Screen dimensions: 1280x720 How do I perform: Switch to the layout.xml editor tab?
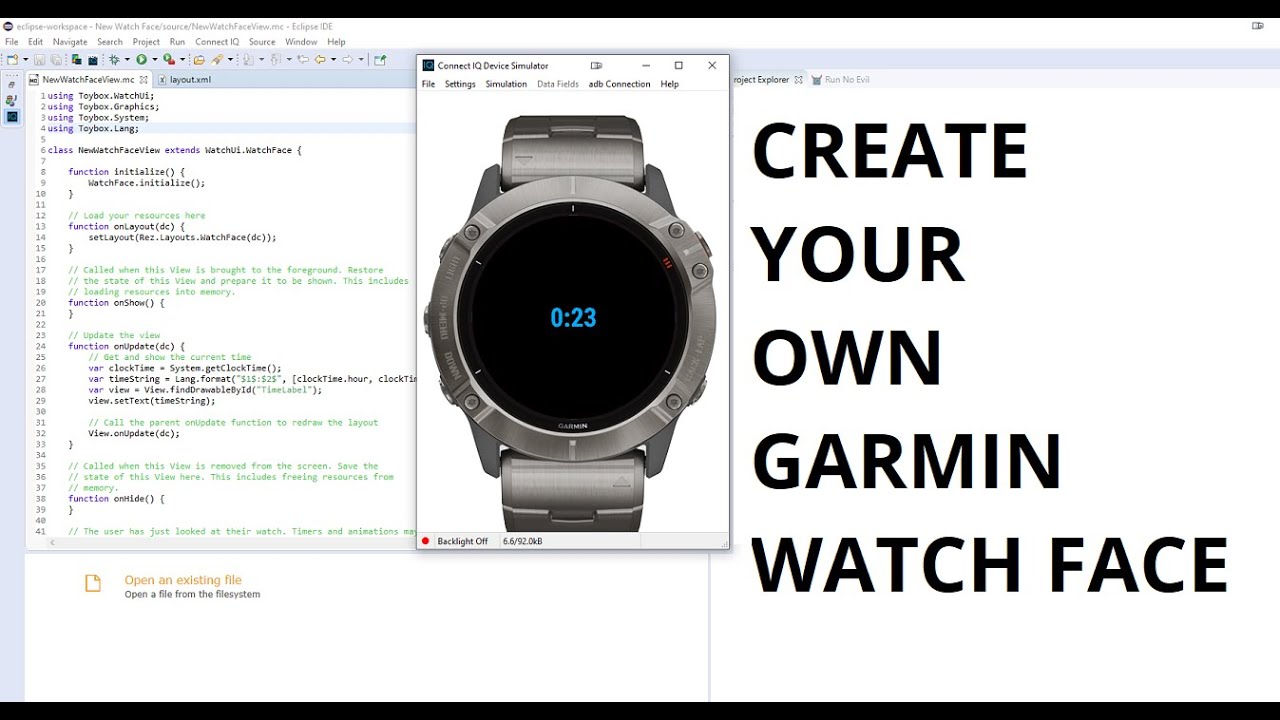pyautogui.click(x=190, y=79)
